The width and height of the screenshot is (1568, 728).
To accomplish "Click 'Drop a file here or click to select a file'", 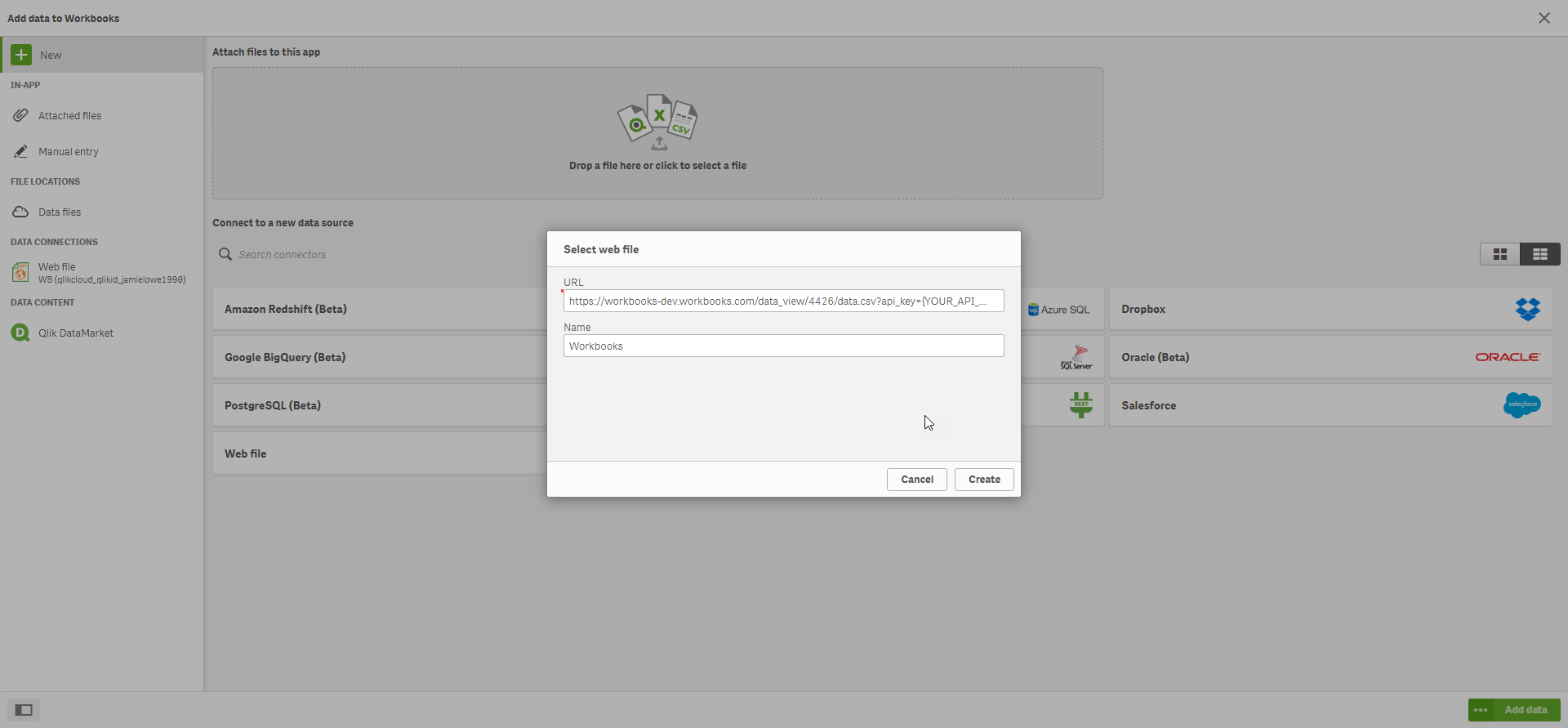I will (x=657, y=166).
